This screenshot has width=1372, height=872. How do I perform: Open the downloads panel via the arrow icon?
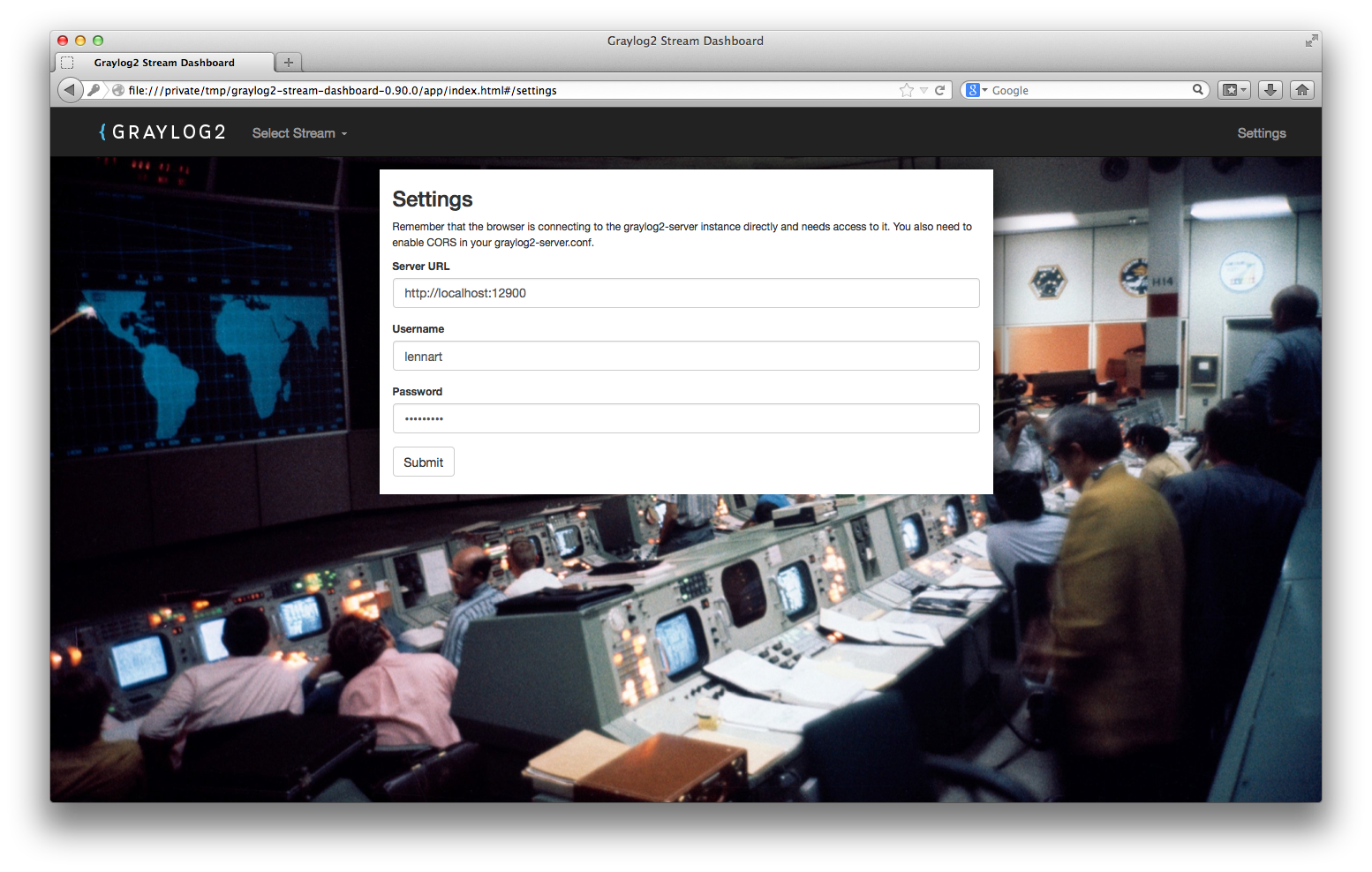[1270, 89]
